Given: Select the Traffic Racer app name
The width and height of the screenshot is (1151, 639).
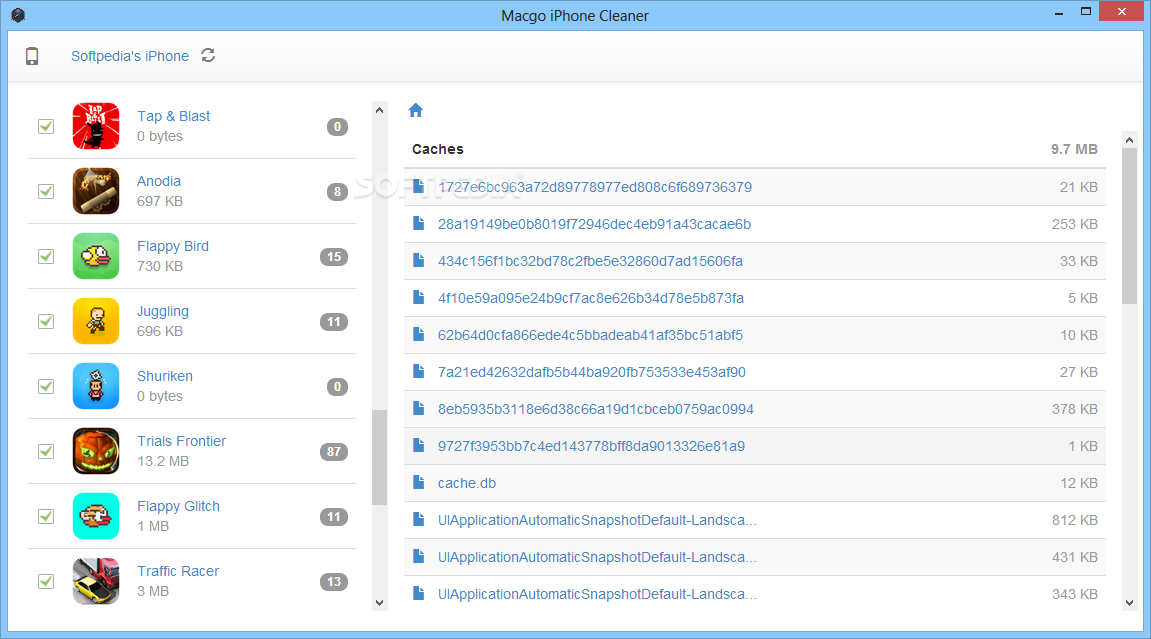Looking at the screenshot, I should [x=178, y=571].
